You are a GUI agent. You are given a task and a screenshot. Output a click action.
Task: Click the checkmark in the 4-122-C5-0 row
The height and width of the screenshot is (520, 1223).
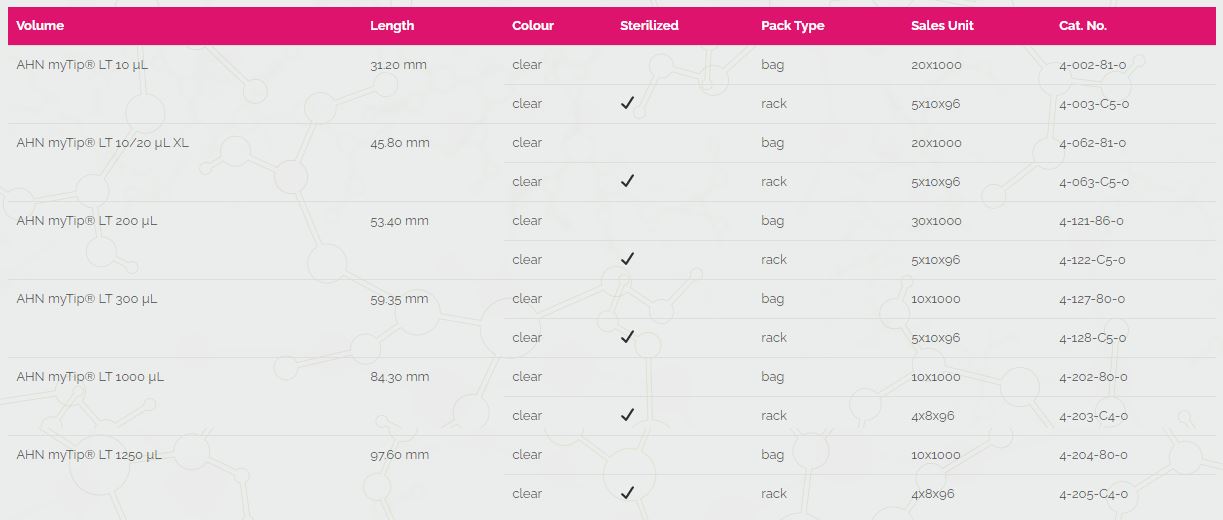pos(627,259)
